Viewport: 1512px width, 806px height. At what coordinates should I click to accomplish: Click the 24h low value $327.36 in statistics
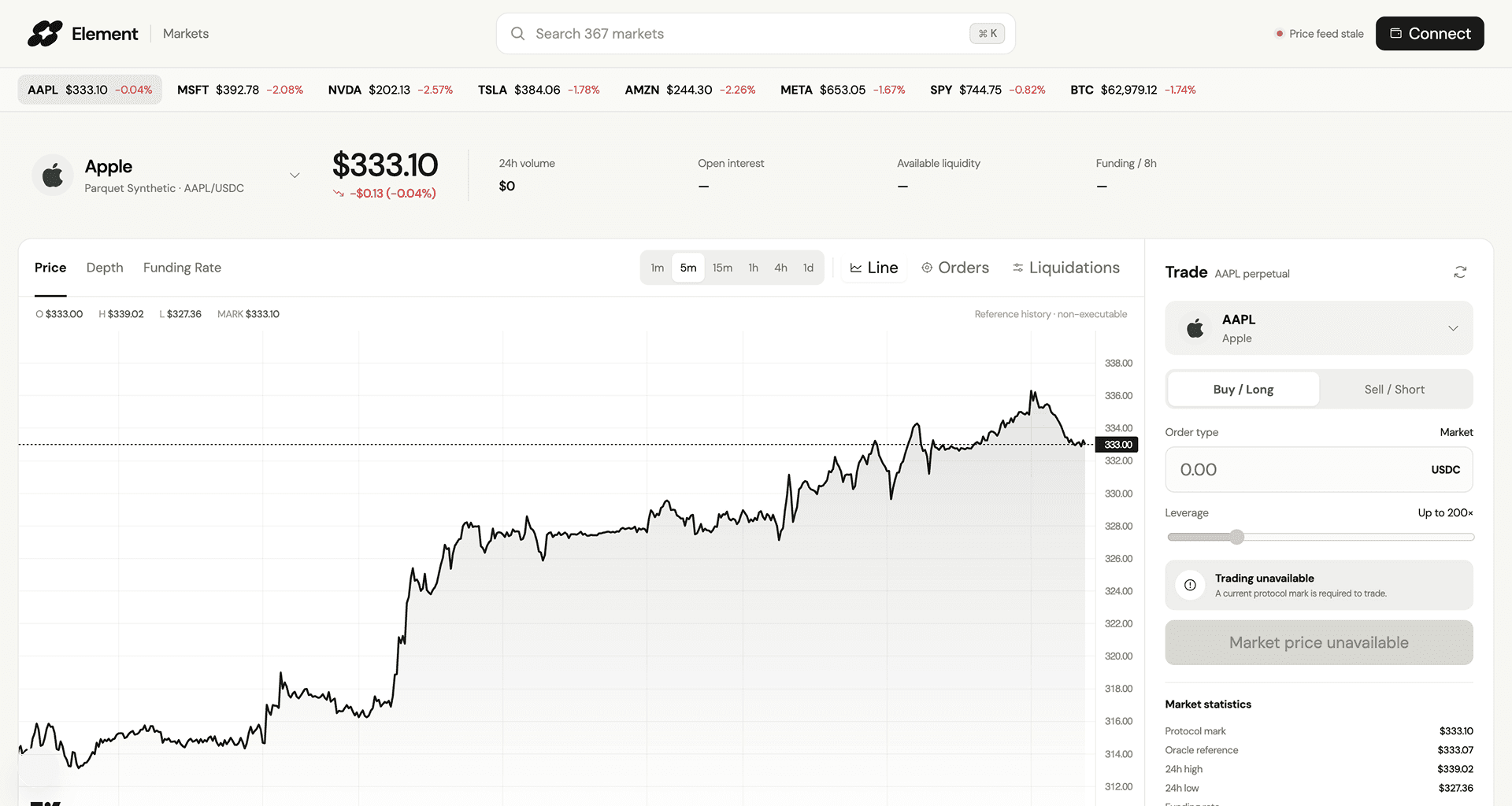(x=1455, y=788)
